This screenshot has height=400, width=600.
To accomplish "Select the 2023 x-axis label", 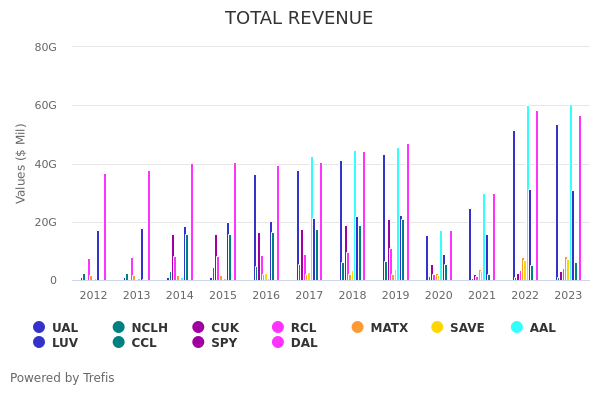I will [x=568, y=295].
